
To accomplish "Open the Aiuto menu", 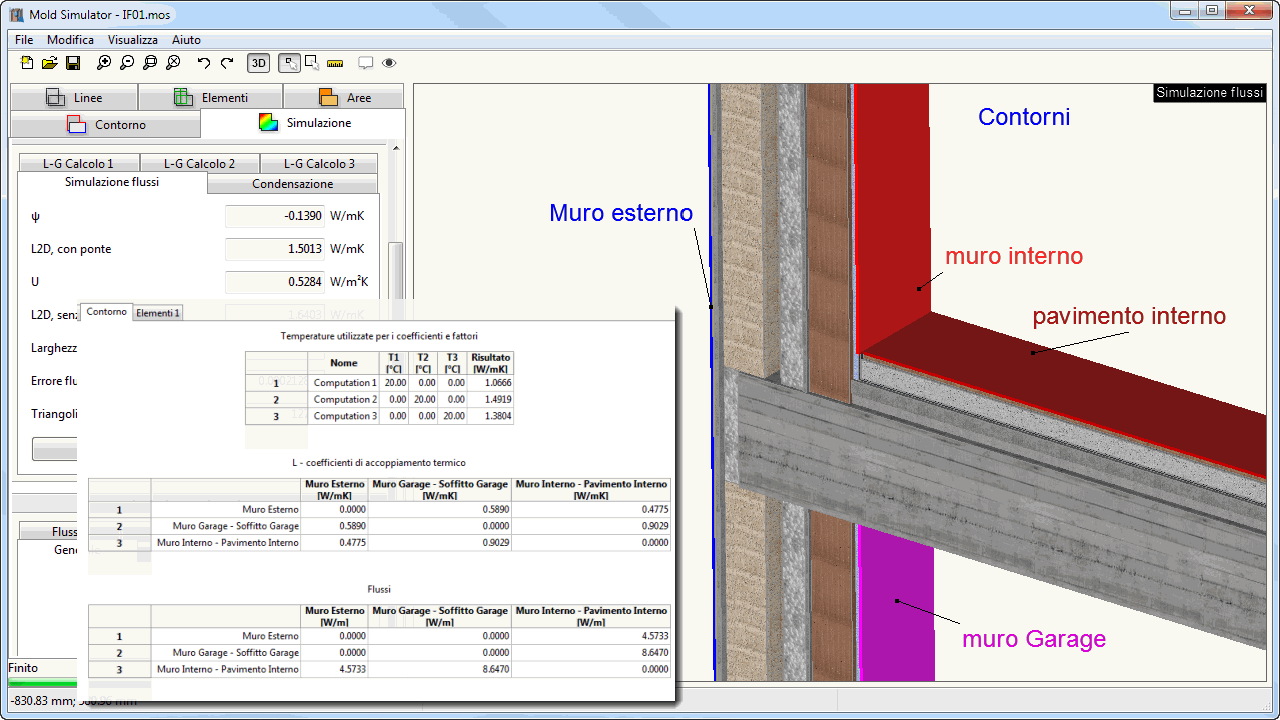I will pyautogui.click(x=186, y=40).
